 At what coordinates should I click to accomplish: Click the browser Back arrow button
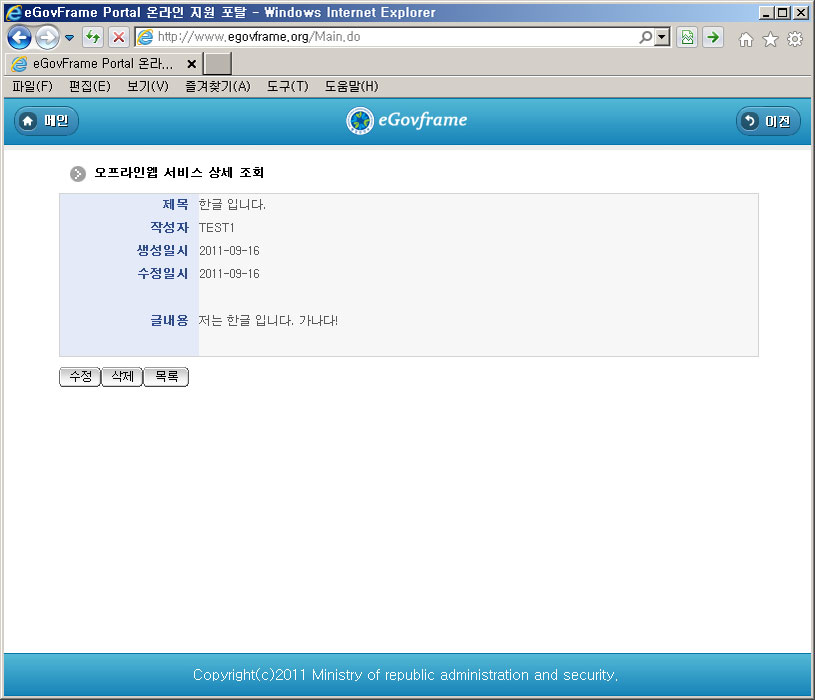[x=19, y=38]
